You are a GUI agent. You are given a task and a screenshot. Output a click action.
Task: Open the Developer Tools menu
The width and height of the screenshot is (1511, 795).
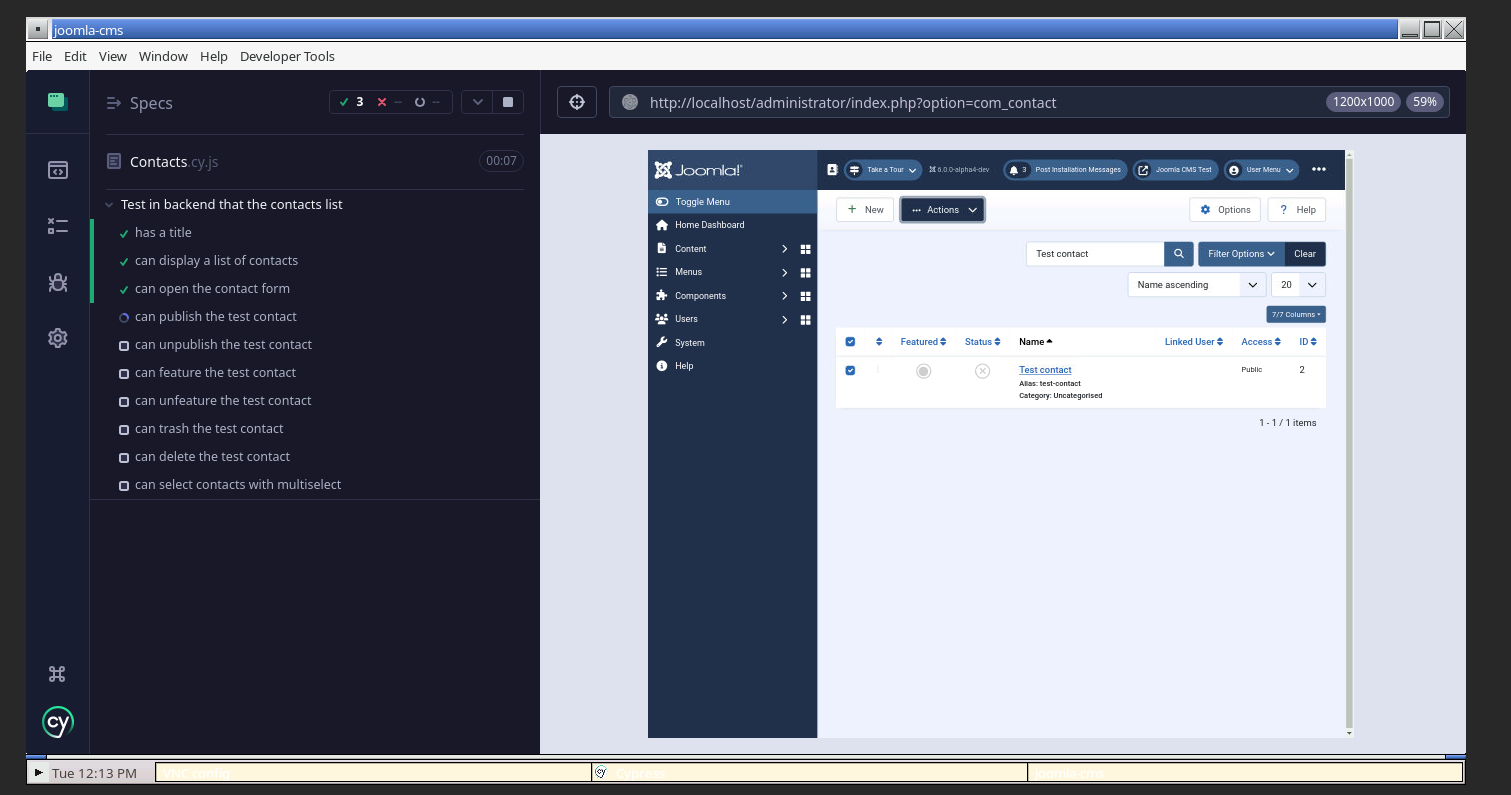pos(287,56)
